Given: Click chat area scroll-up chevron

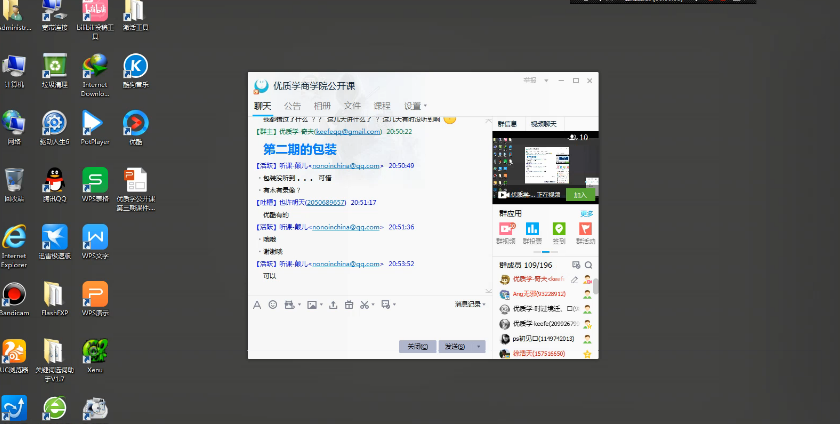Looking at the screenshot, I should tap(489, 121).
